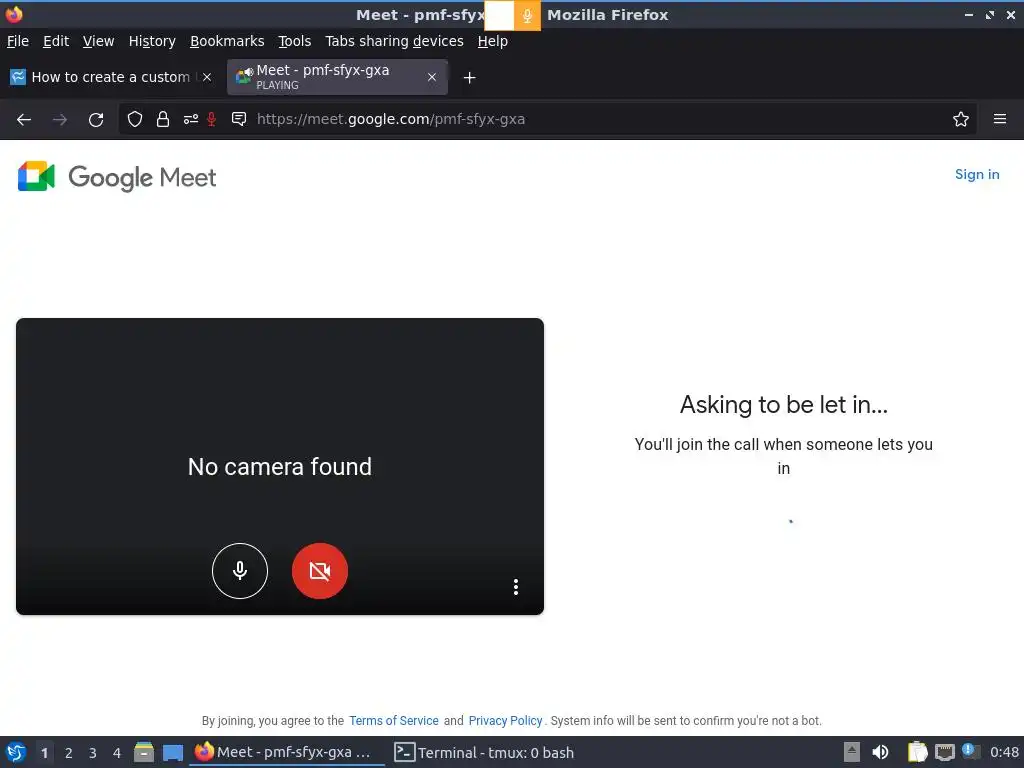Image resolution: width=1024 pixels, height=768 pixels.
Task: Switch to workspace 4
Action: [117, 753]
